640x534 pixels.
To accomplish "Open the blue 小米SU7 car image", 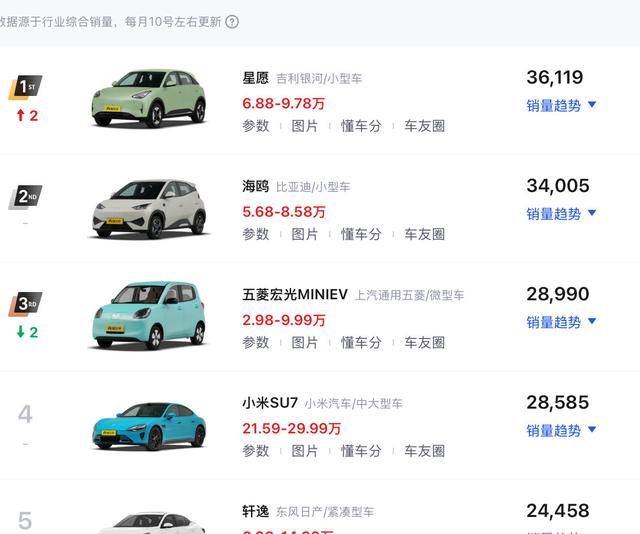I will tap(149, 426).
